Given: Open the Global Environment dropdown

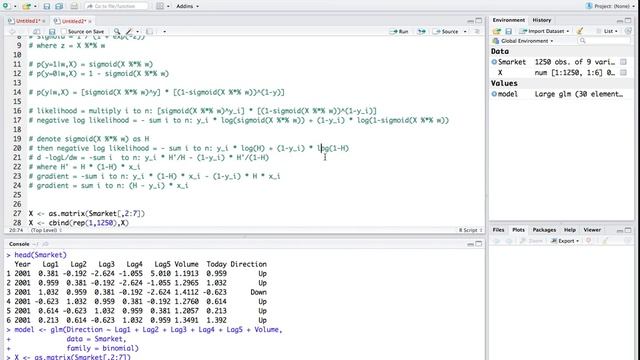Looking at the screenshot, I should tap(523, 41).
